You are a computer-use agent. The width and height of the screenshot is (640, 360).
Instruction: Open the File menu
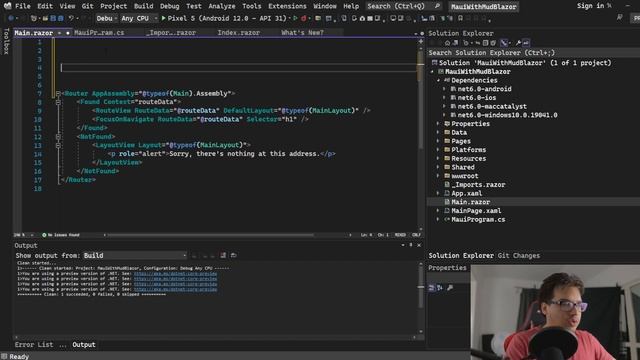[22, 6]
